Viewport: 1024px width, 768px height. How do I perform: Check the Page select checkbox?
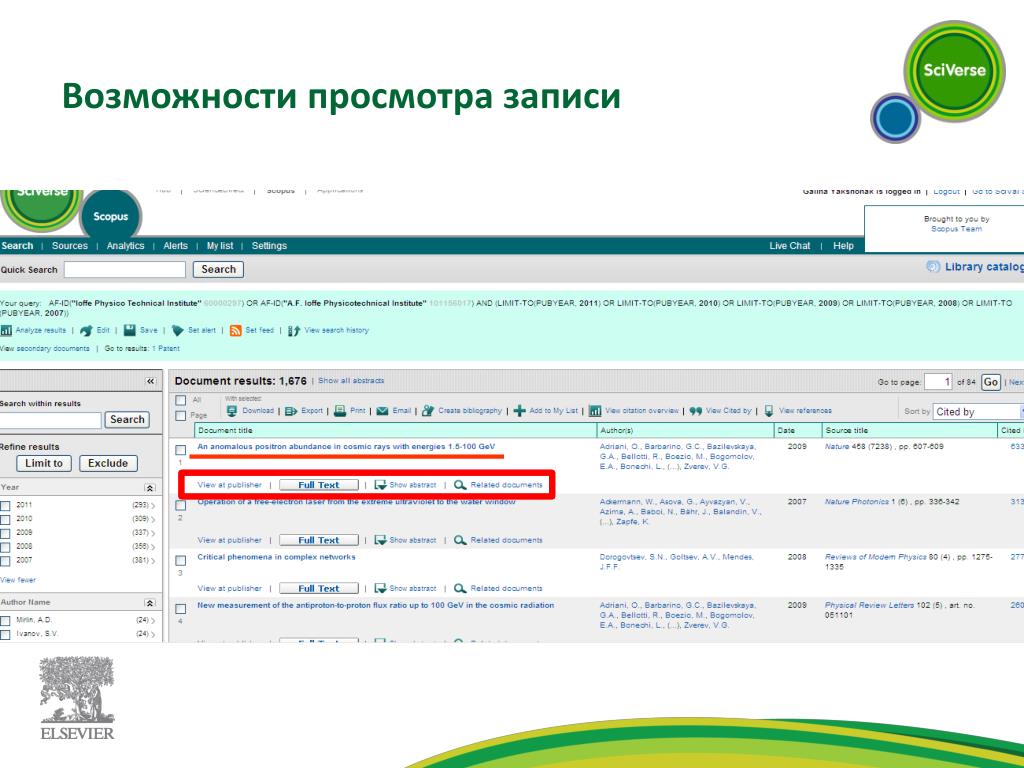click(x=181, y=416)
